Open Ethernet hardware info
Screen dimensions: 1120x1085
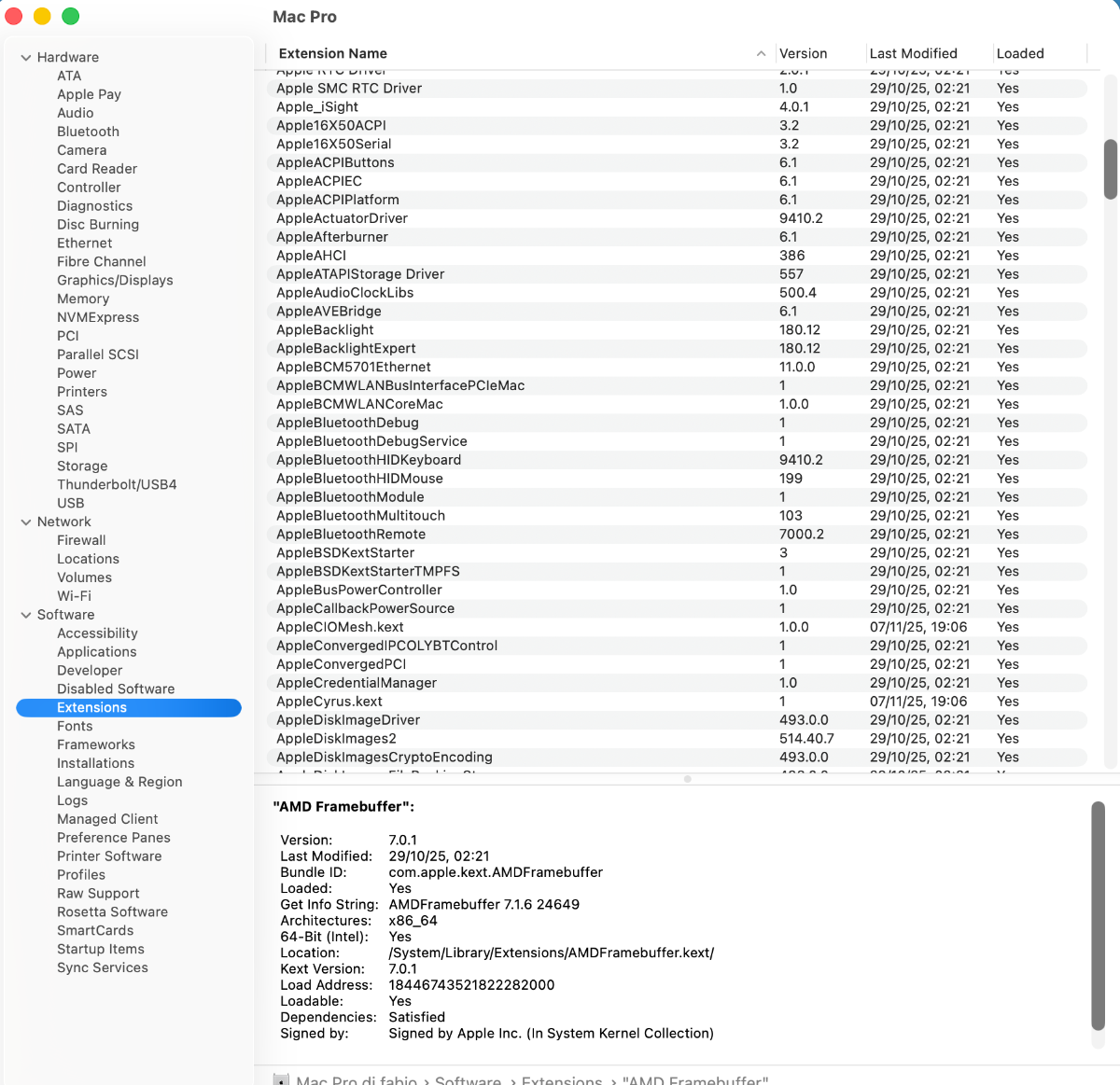coord(84,243)
